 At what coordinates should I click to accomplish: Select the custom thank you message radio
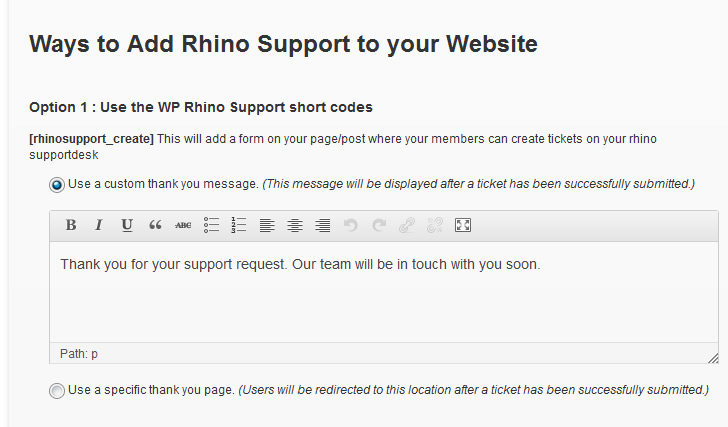[57, 185]
